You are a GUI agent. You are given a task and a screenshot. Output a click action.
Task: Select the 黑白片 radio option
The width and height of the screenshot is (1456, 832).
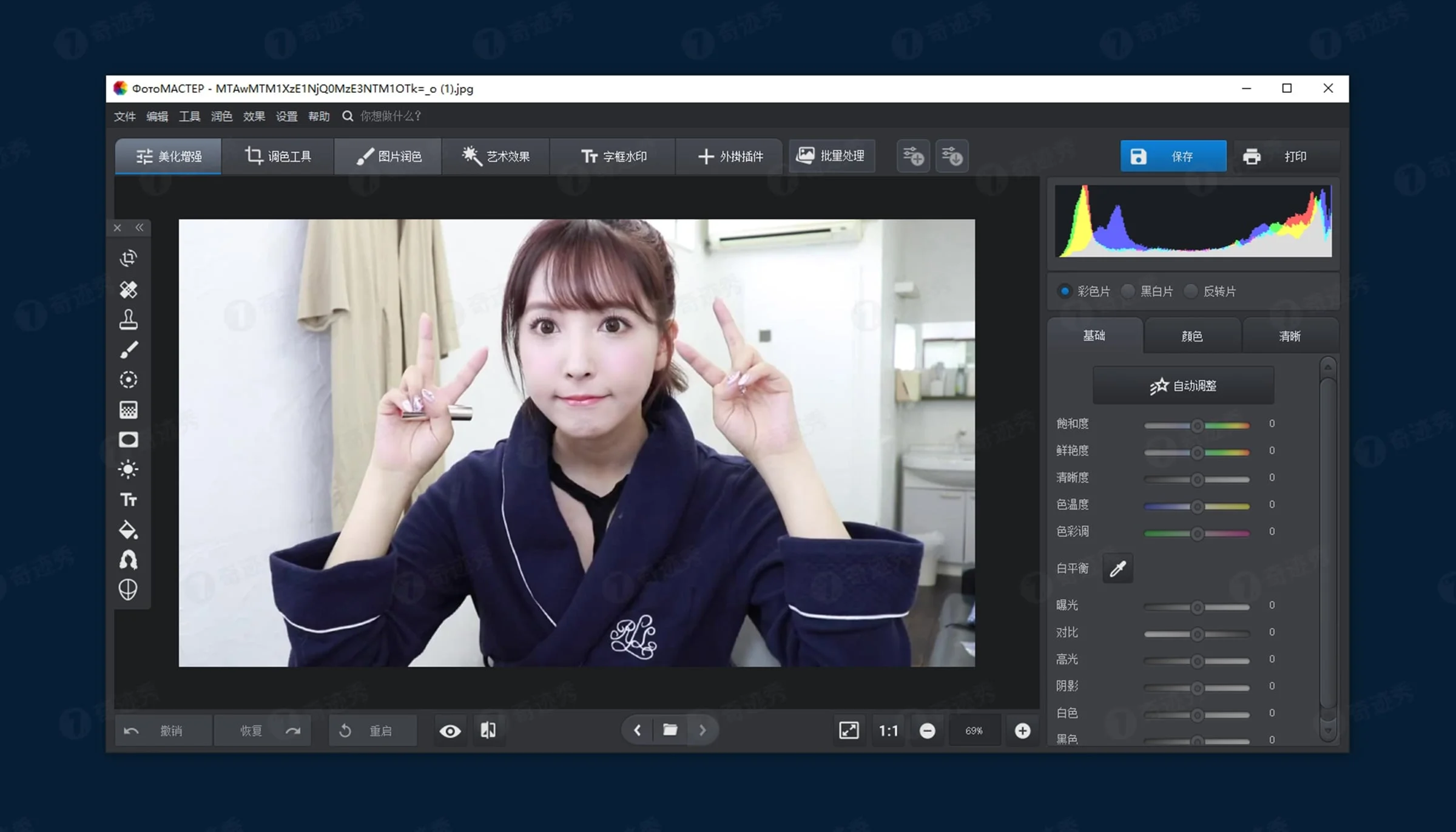coord(1128,291)
